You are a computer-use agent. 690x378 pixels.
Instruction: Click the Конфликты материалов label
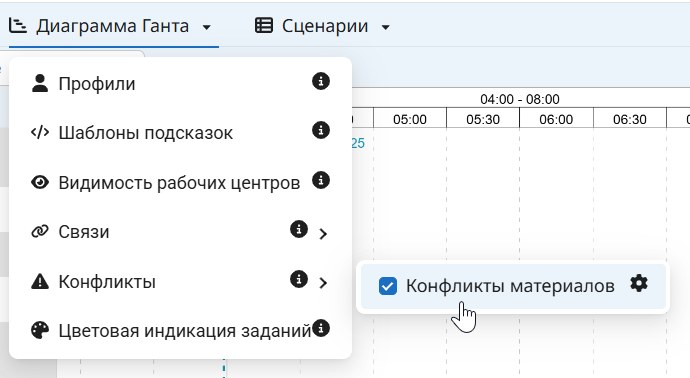click(510, 286)
